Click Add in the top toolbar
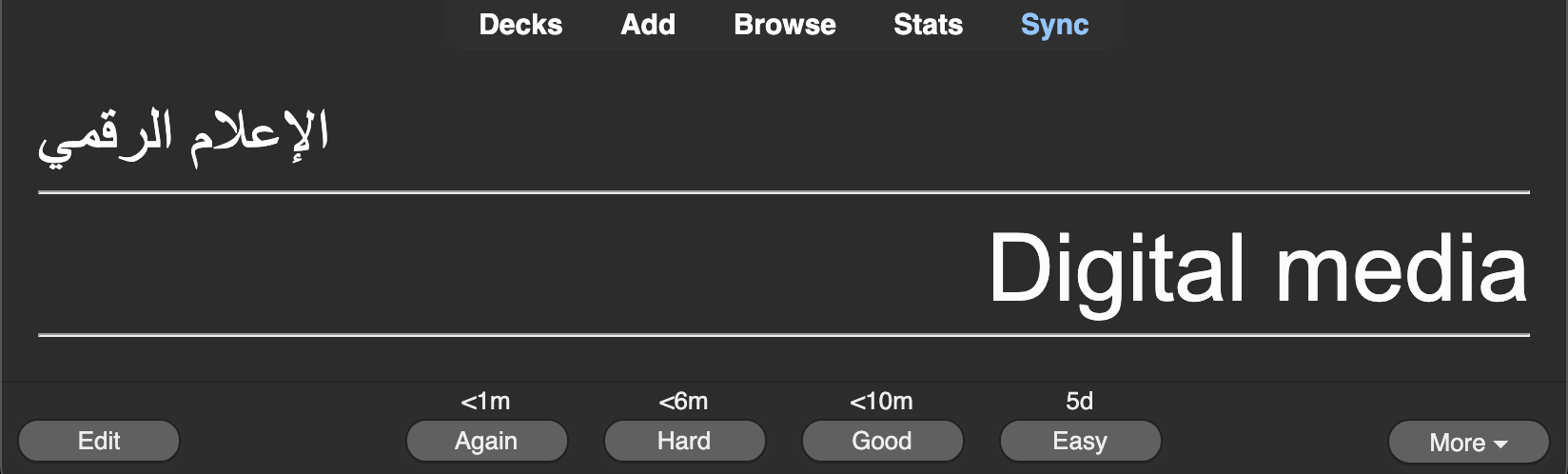The image size is (1568, 474). pos(648,25)
